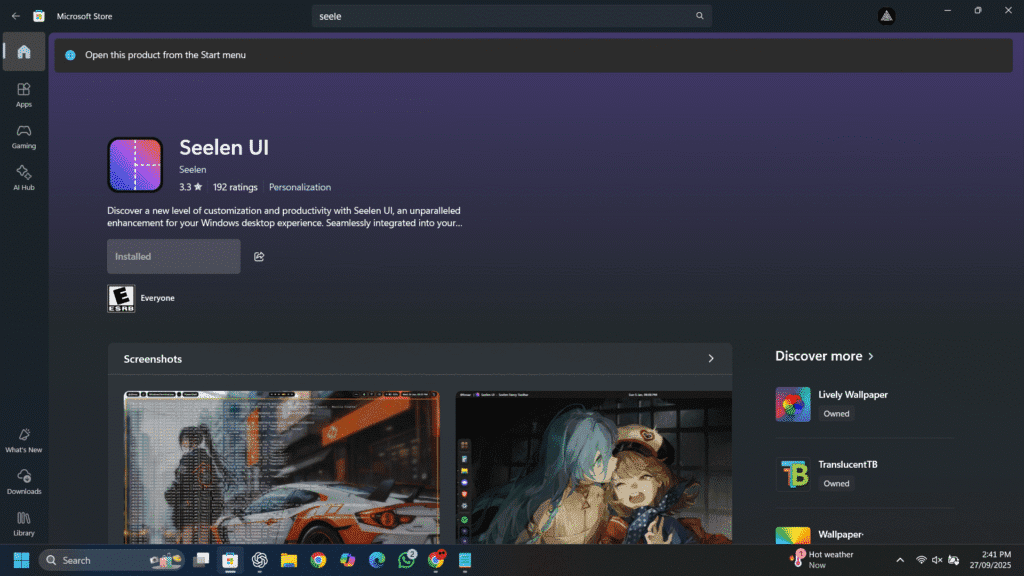Click the Microsoft Store title bar logo
This screenshot has width=1024, height=576.
tap(39, 16)
